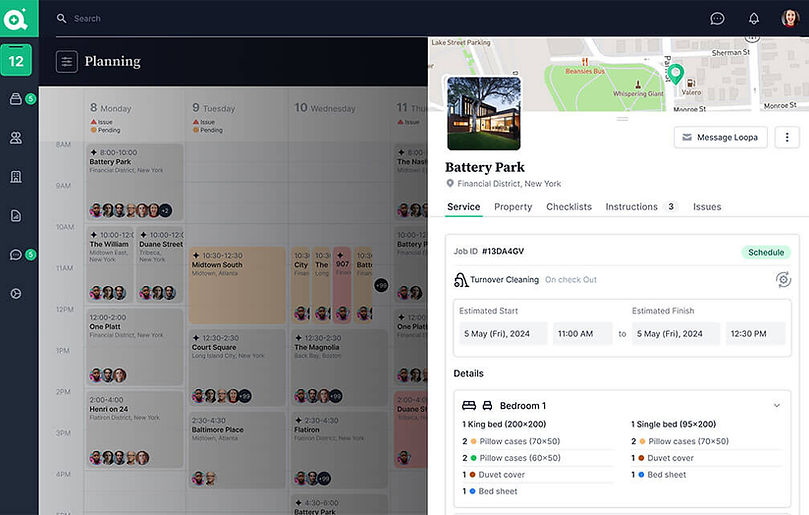Click the Instructions count badge 3

click(x=670, y=206)
